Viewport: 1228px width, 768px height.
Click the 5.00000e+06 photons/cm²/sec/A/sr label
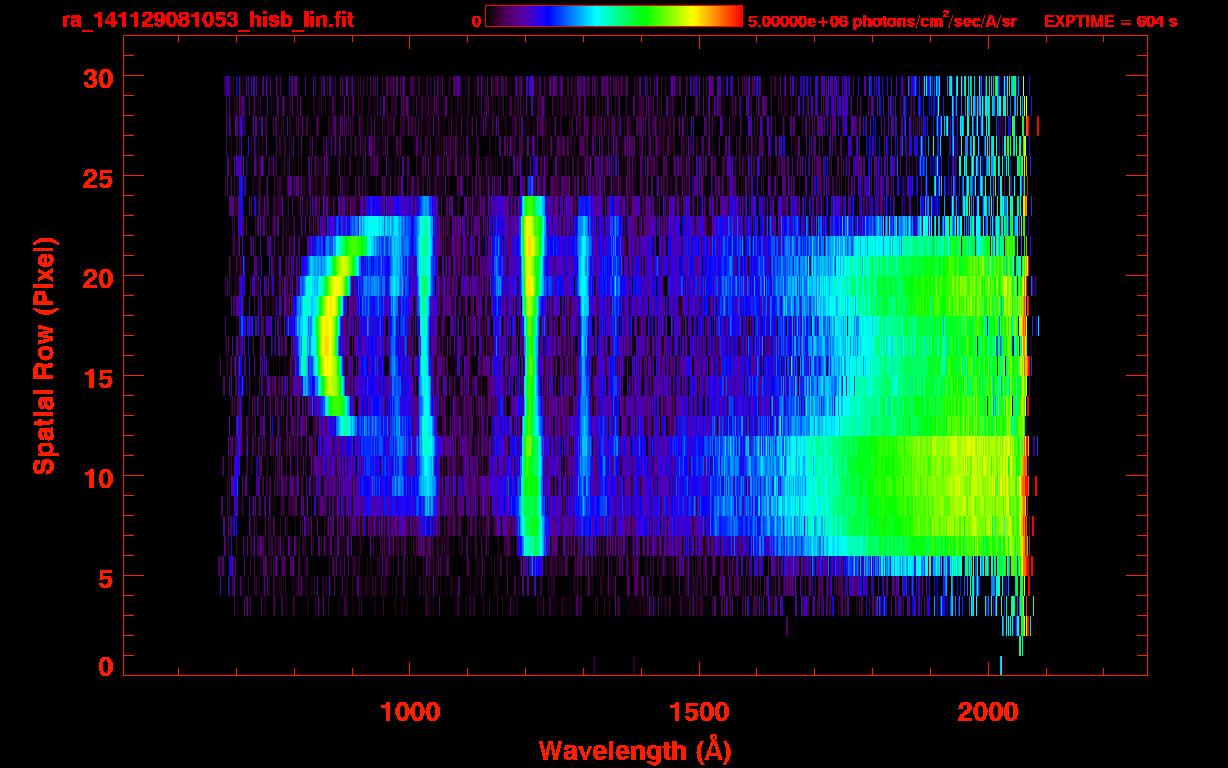[882, 20]
